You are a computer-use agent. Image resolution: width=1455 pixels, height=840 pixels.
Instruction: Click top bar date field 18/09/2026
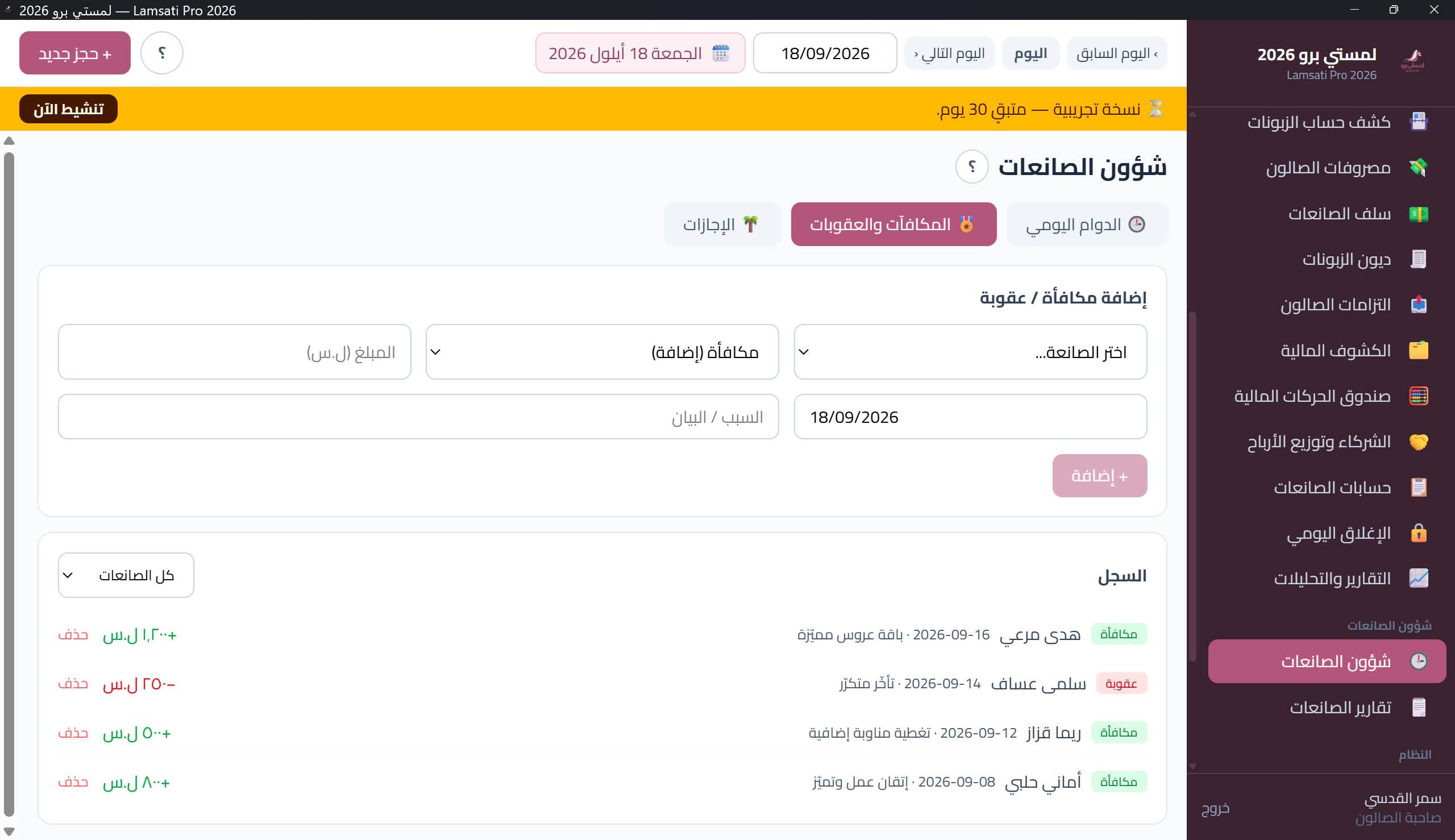click(x=825, y=53)
